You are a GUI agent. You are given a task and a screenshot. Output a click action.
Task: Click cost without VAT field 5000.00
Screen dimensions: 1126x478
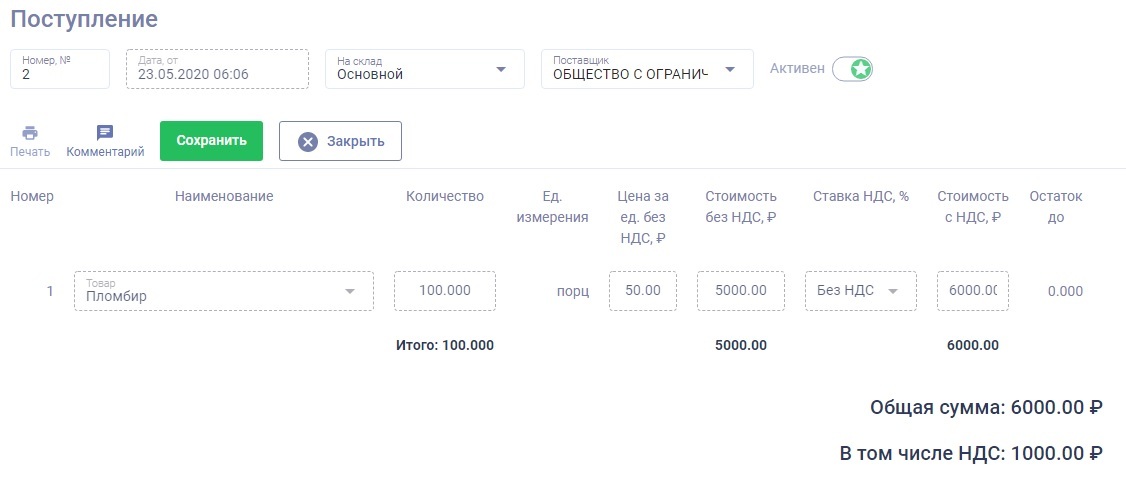[741, 291]
